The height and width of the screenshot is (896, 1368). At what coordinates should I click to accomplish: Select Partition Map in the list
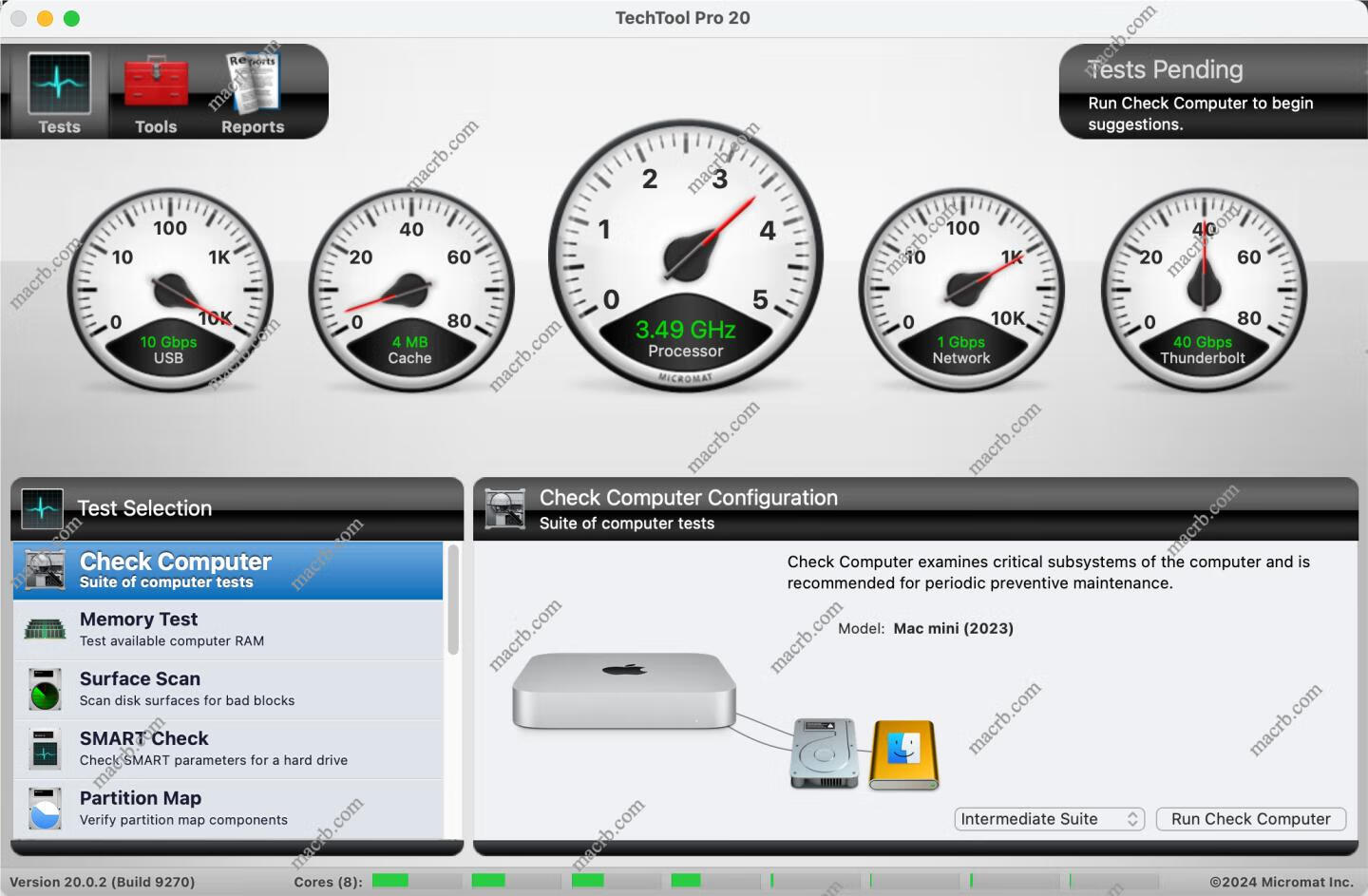[x=228, y=809]
